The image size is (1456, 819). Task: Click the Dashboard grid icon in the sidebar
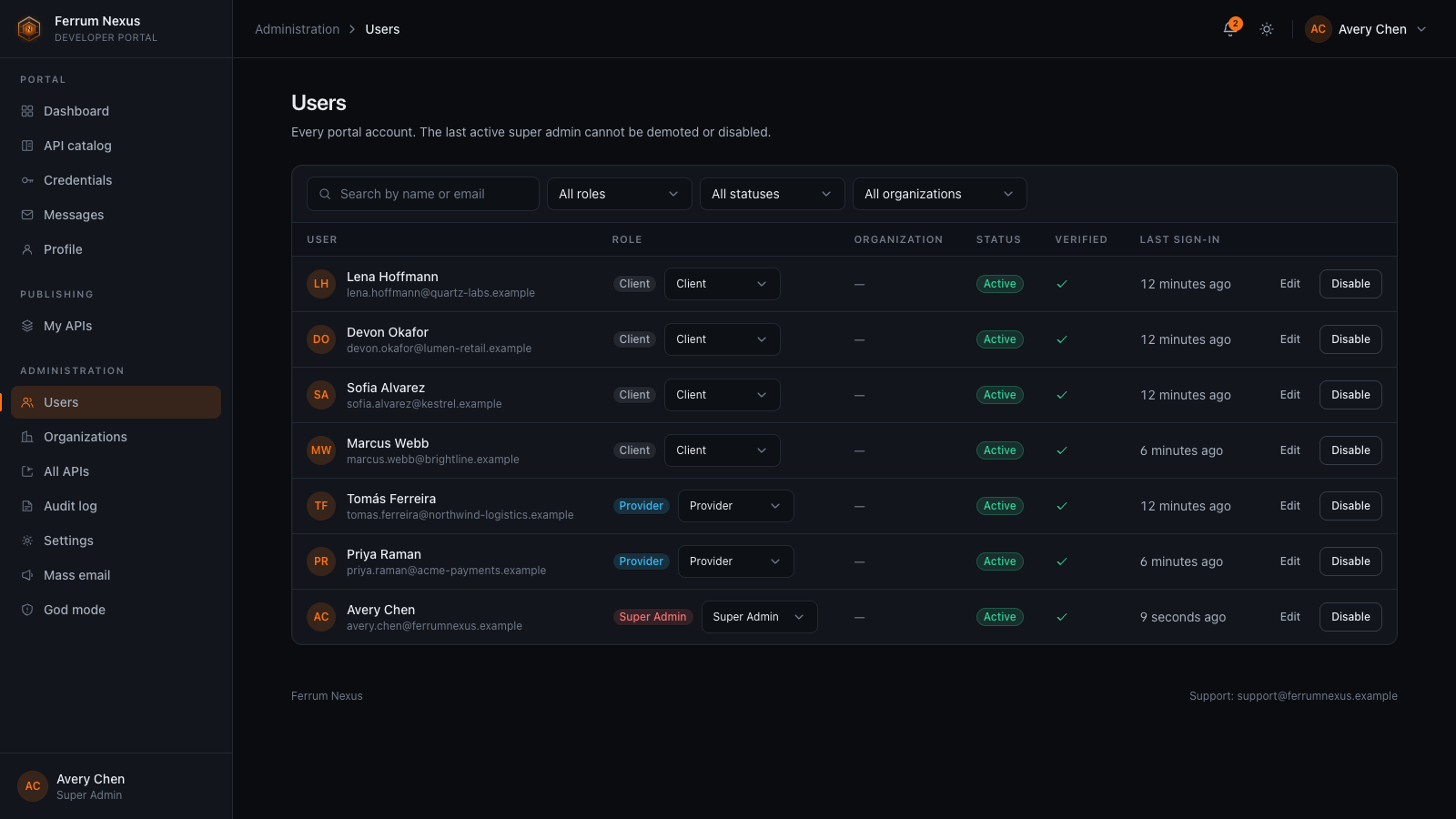point(27,111)
